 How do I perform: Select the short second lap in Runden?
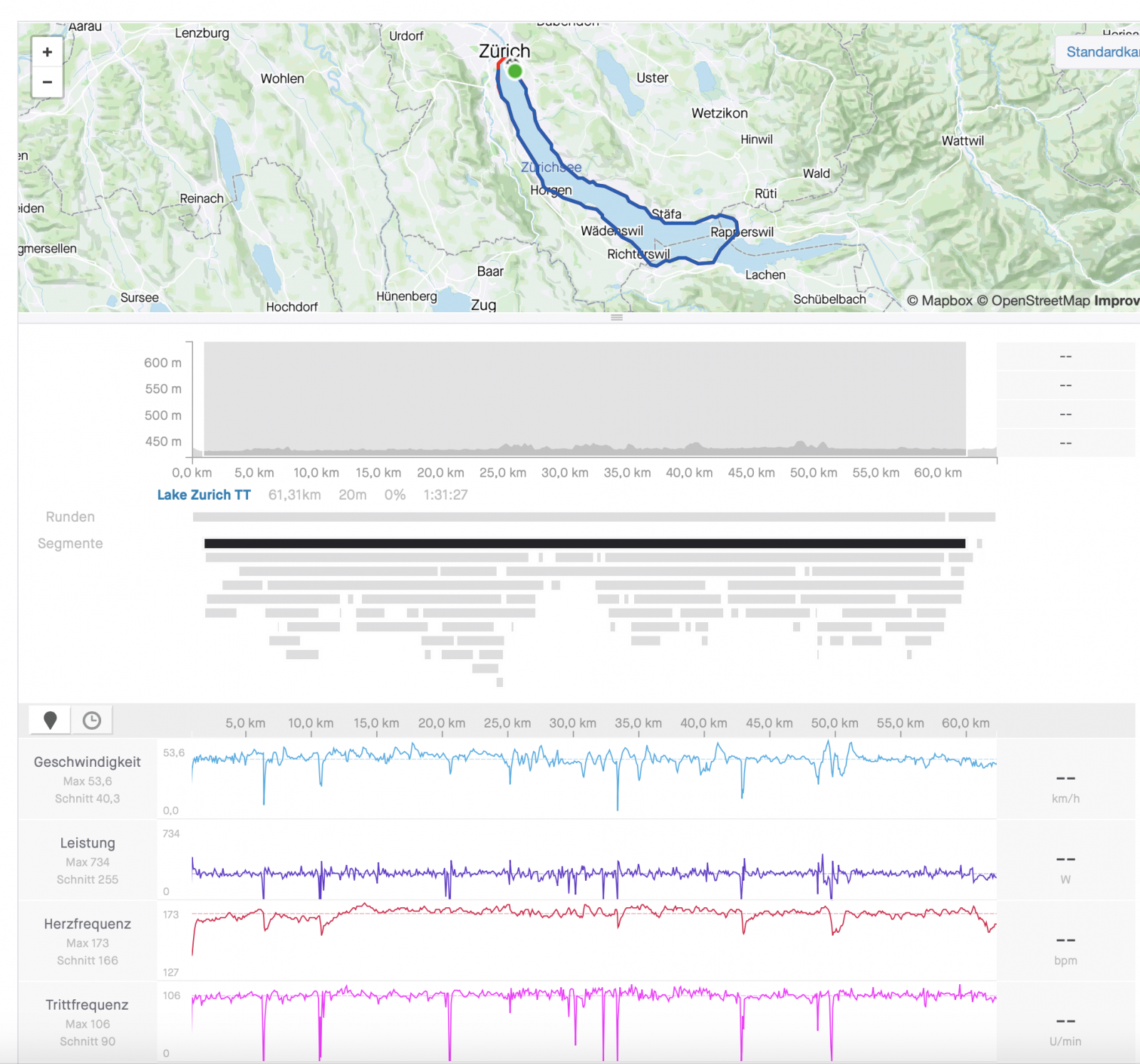(971, 517)
